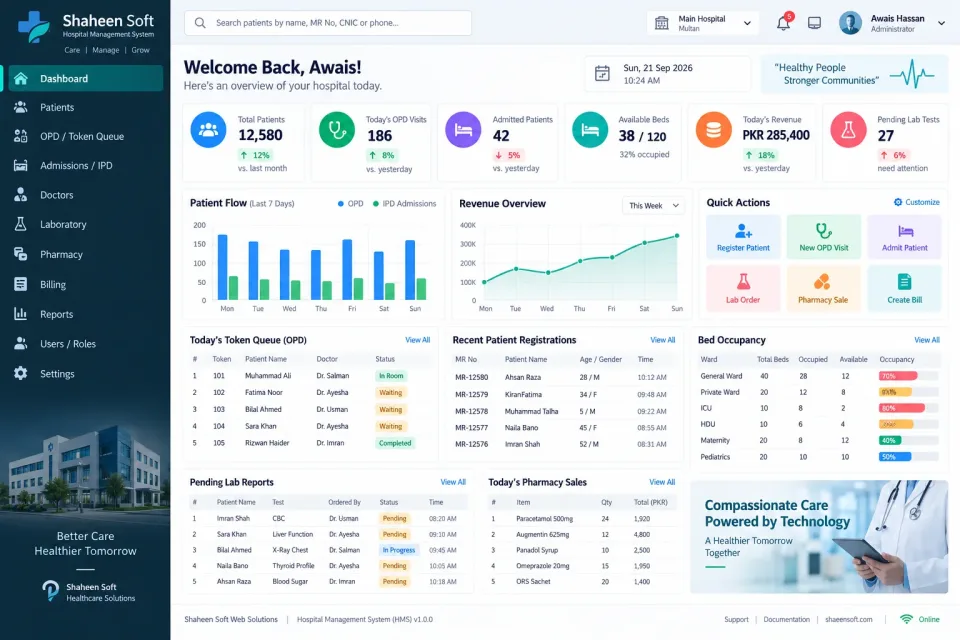Click the Naila Bano Thyroid Profile lab row
Image resolution: width=960 pixels, height=640 pixels.
coord(329,566)
